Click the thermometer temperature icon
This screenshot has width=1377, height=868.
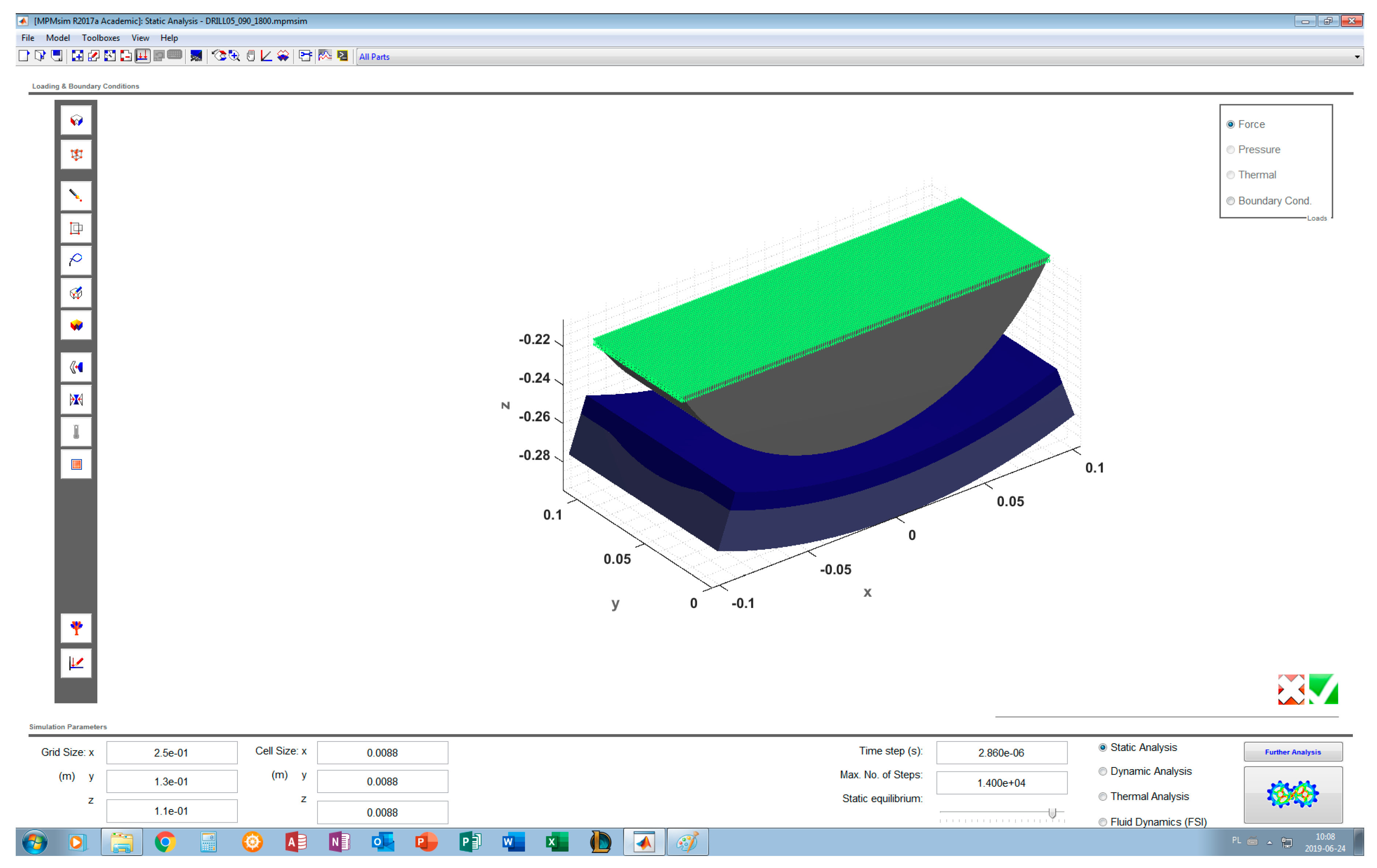(x=76, y=432)
